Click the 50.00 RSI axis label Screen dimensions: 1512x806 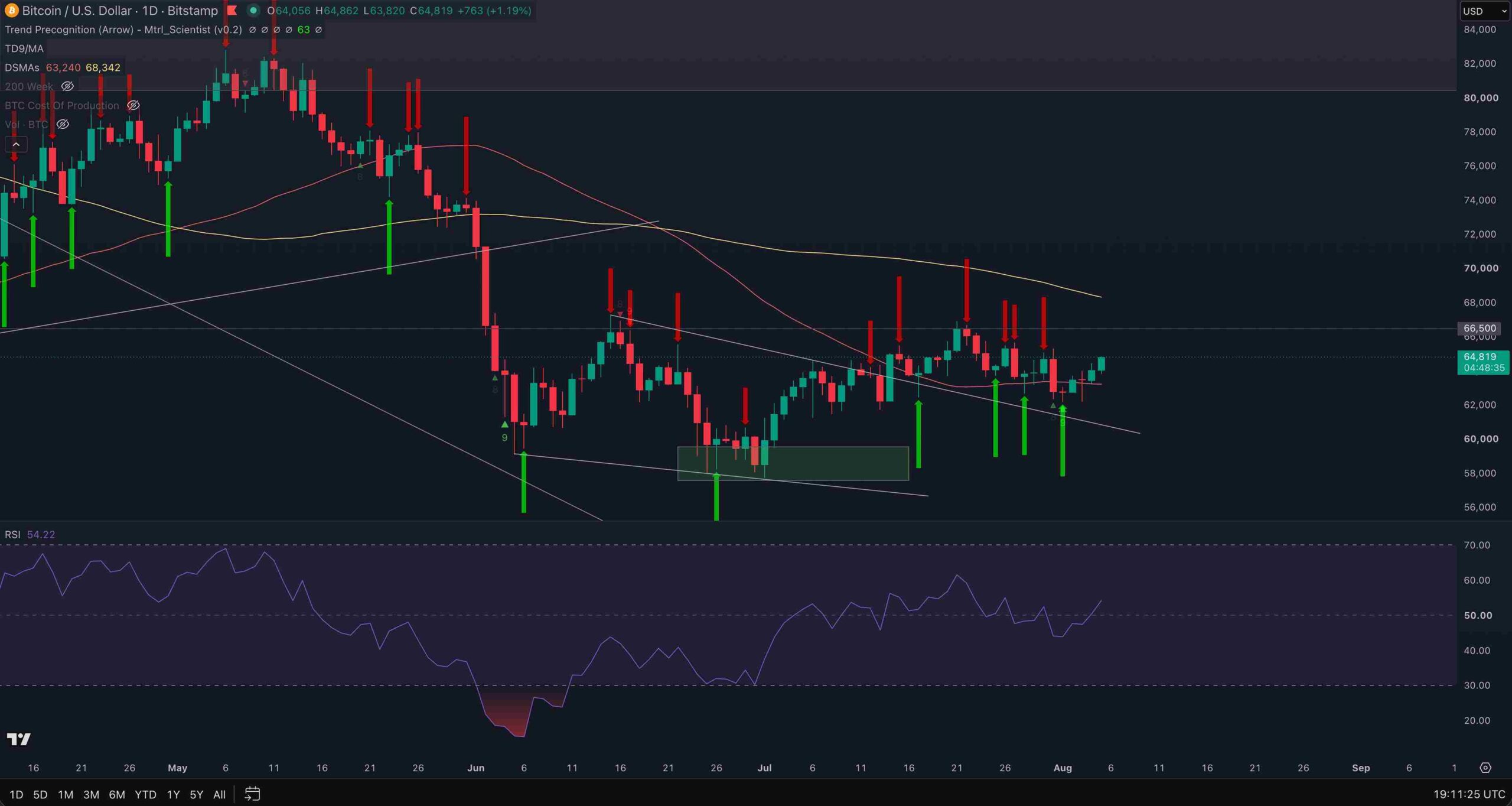(1478, 615)
